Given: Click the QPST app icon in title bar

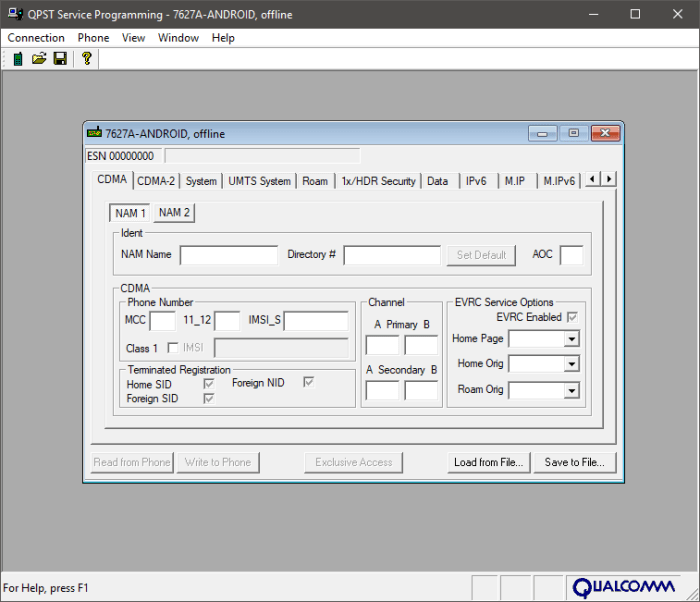Looking at the screenshot, I should (x=15, y=14).
